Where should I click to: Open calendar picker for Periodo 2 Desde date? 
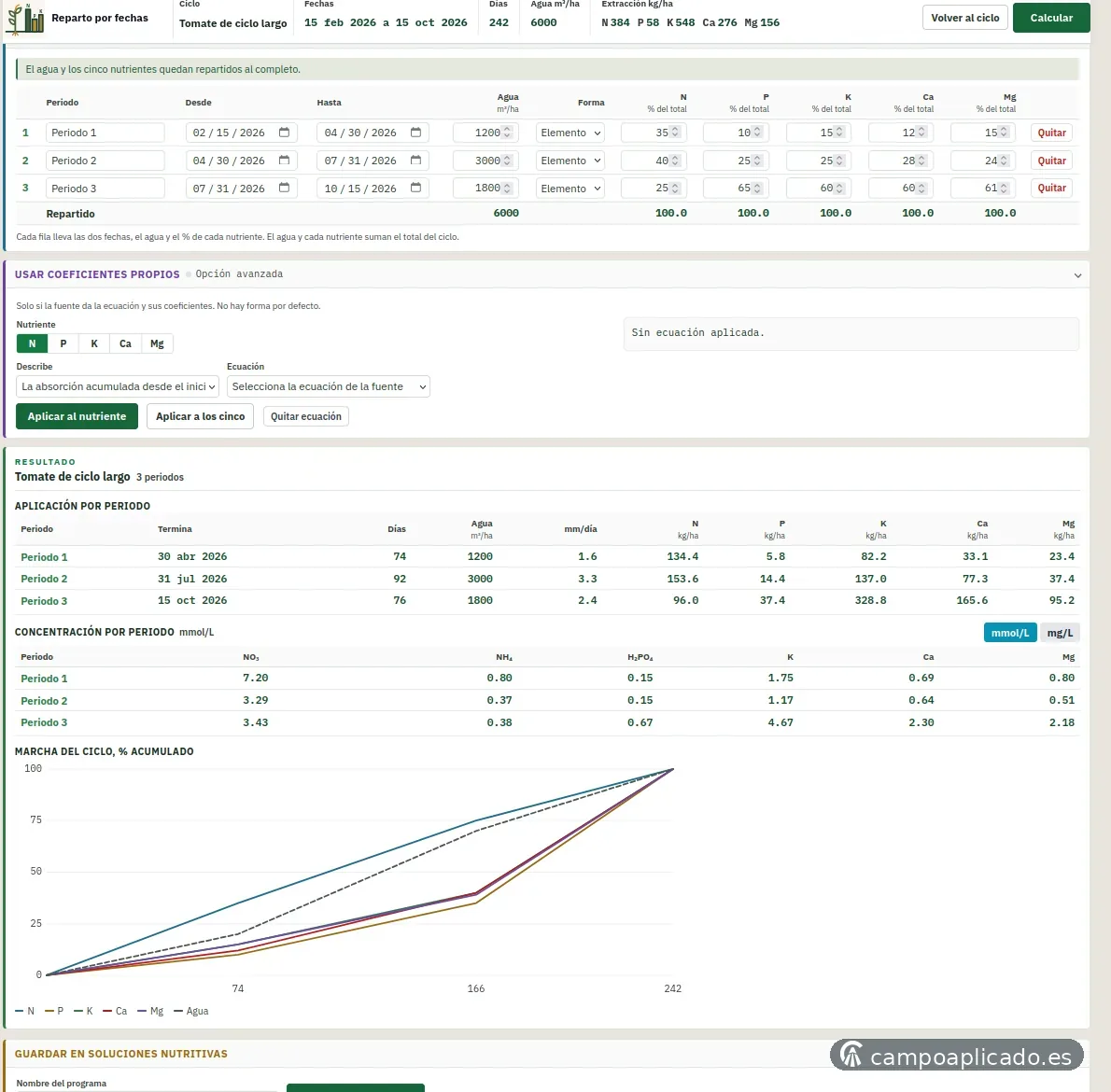[284, 160]
